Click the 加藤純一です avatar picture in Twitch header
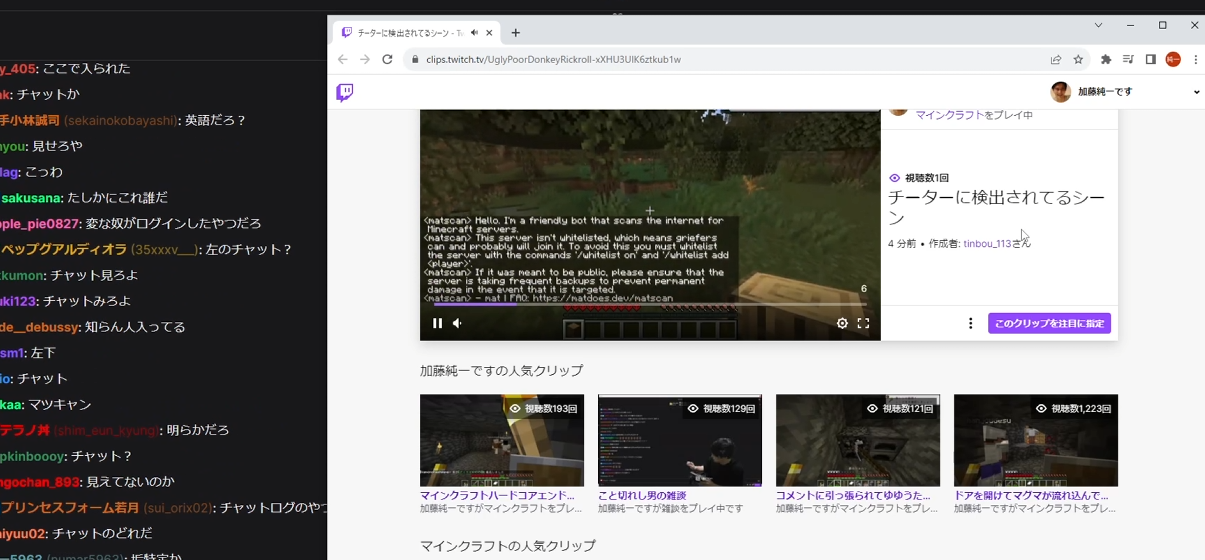Viewport: 1205px width, 560px height. click(1061, 92)
